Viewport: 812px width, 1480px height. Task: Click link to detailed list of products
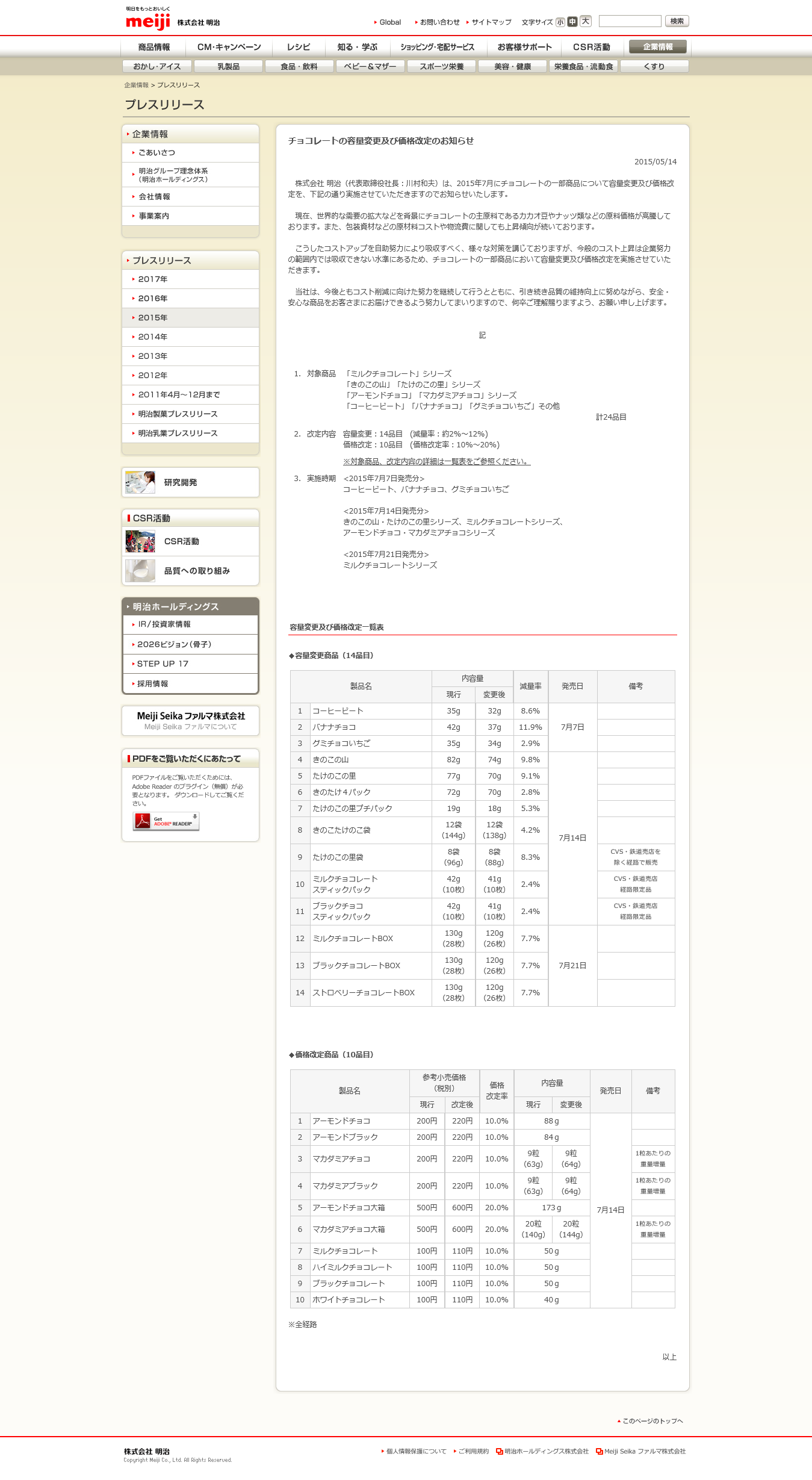[x=436, y=462]
